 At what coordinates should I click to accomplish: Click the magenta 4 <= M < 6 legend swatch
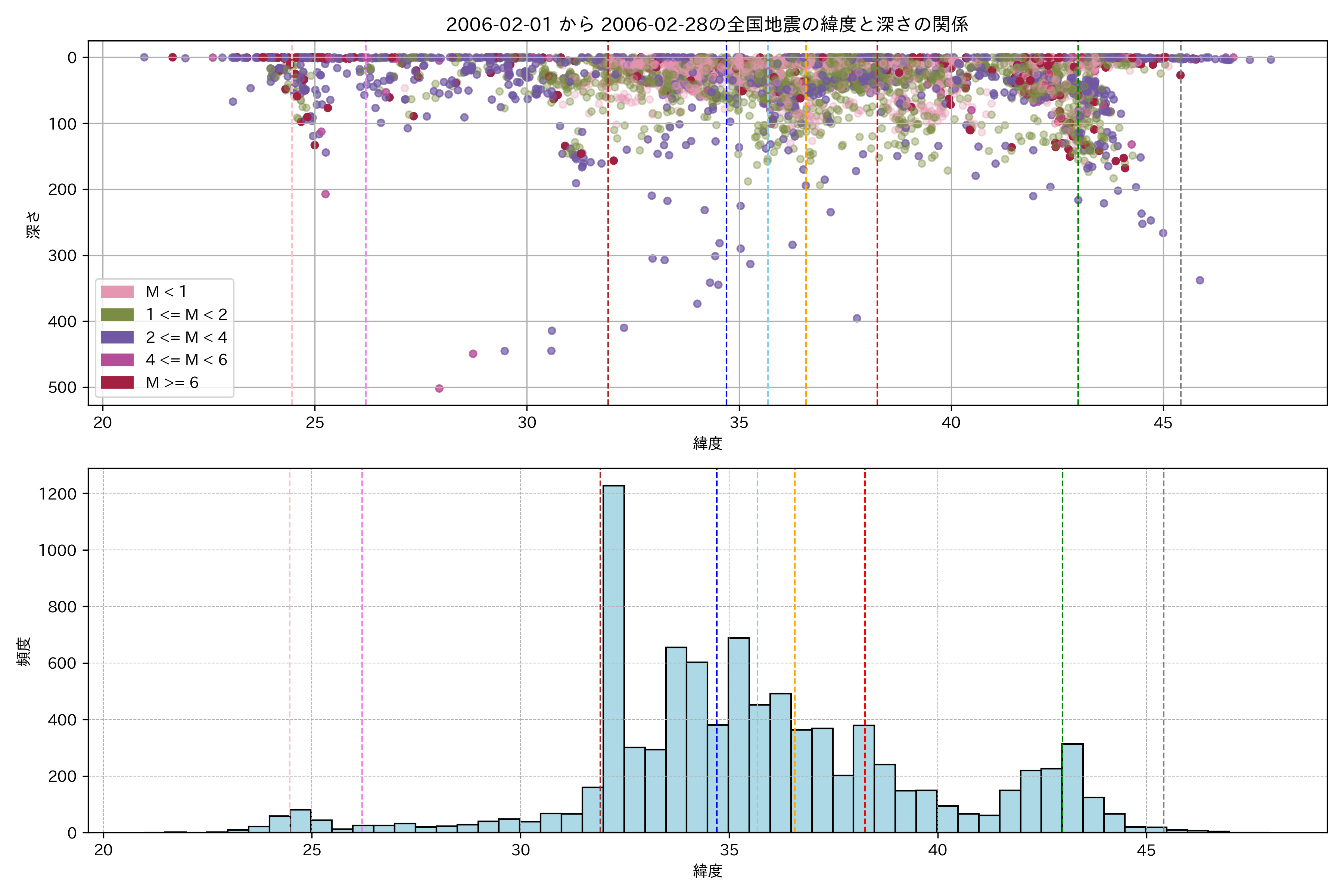(x=117, y=360)
